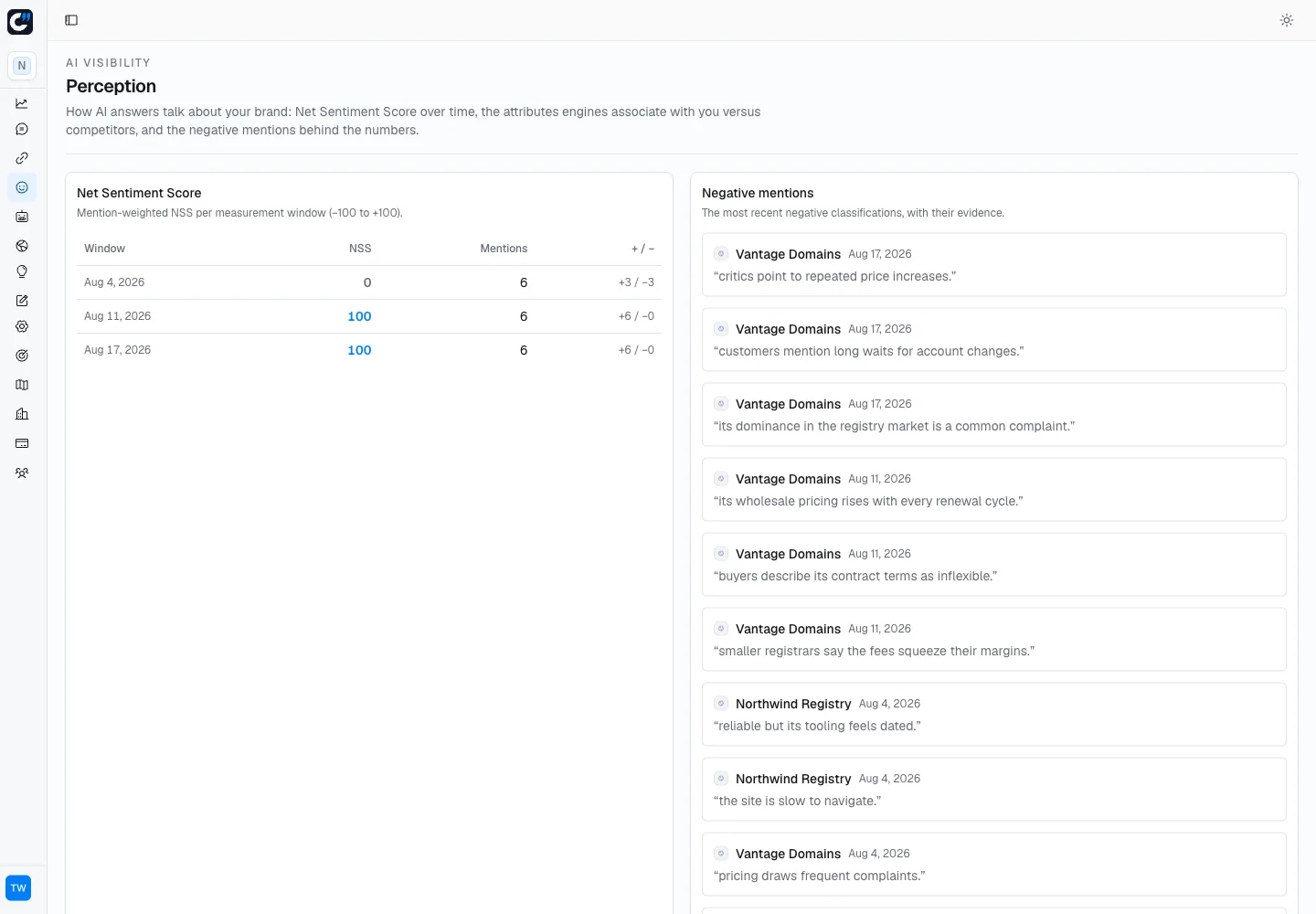Open the 'repeated price increases' mention card
This screenshot has width=1316, height=914.
[x=994, y=265]
